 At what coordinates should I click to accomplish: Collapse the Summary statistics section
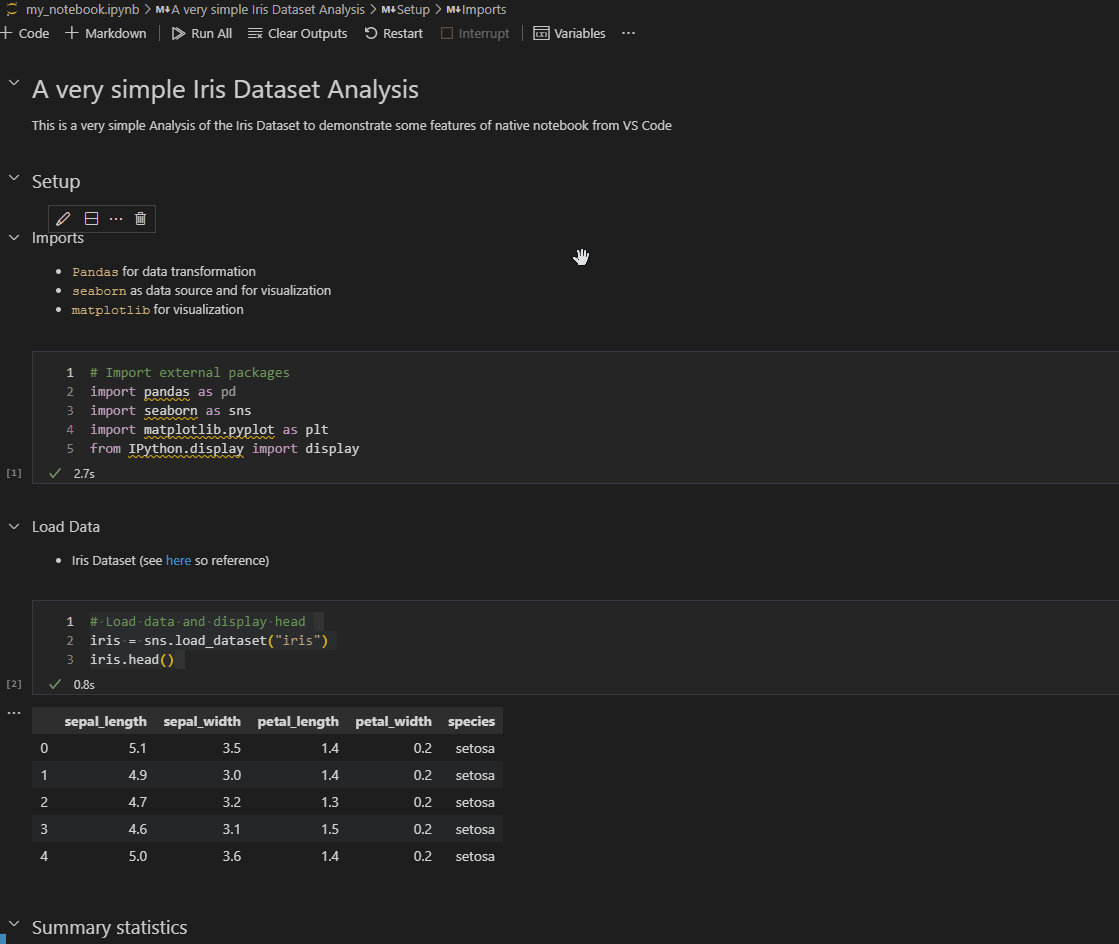tap(14, 924)
